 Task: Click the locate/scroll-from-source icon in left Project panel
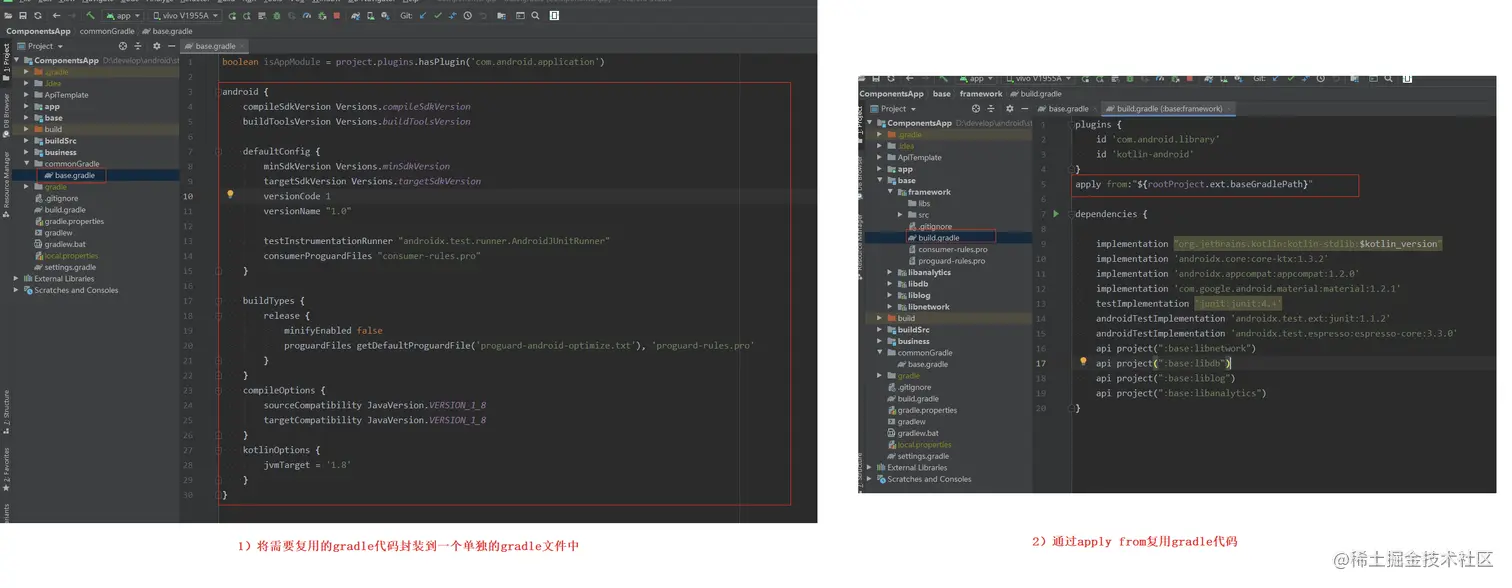(x=123, y=46)
